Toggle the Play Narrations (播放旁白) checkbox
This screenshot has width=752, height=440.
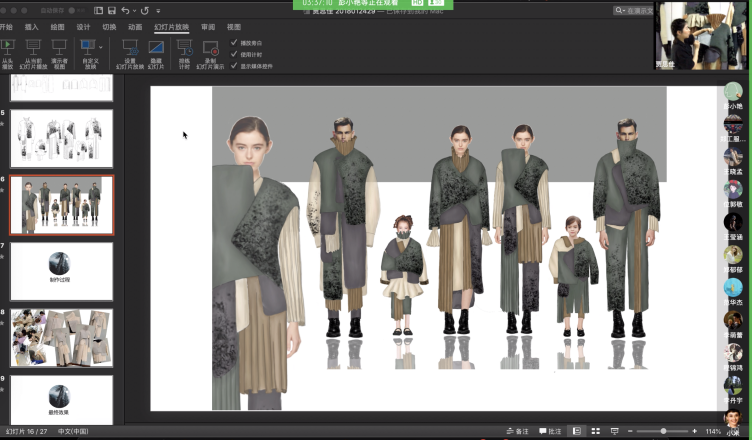(x=234, y=43)
